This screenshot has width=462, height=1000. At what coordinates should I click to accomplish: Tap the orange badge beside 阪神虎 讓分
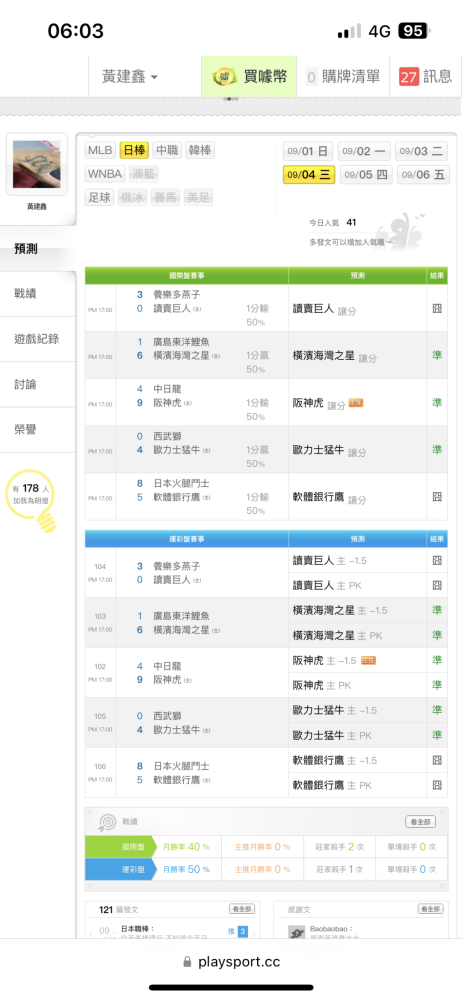point(356,402)
